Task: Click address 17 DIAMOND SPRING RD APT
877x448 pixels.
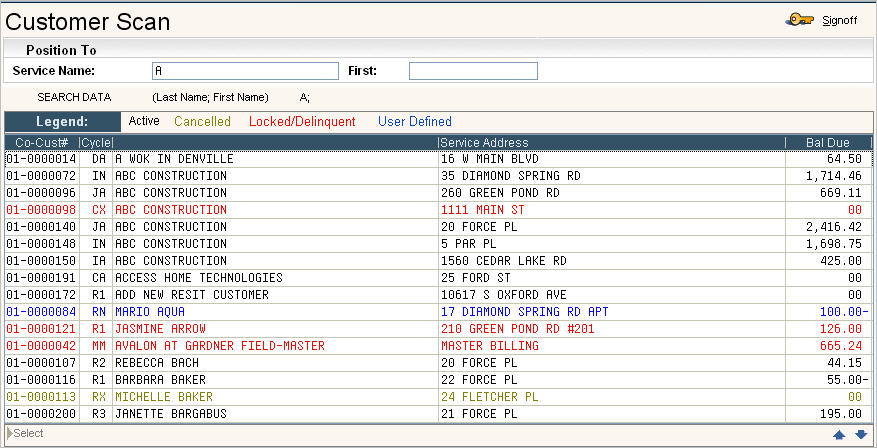Action: [525, 312]
